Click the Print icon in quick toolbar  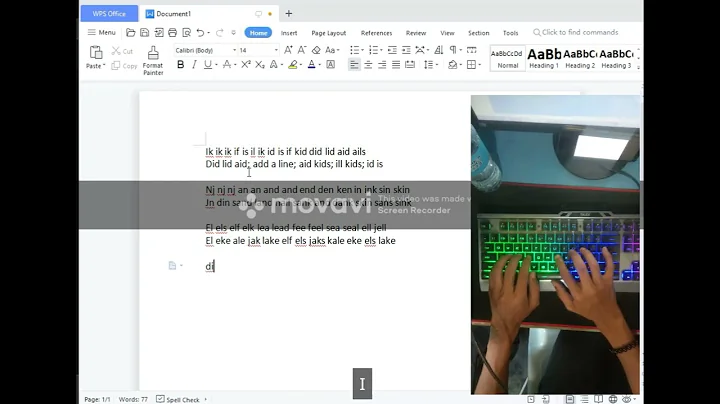point(173,33)
